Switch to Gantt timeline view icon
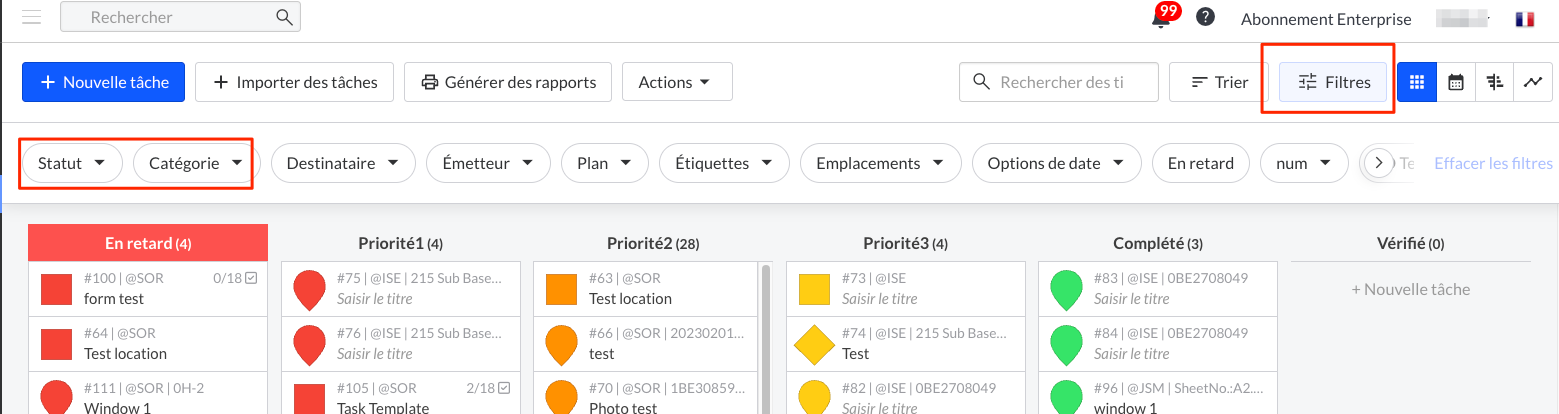Image resolution: width=1559 pixels, height=414 pixels. pos(1495,82)
